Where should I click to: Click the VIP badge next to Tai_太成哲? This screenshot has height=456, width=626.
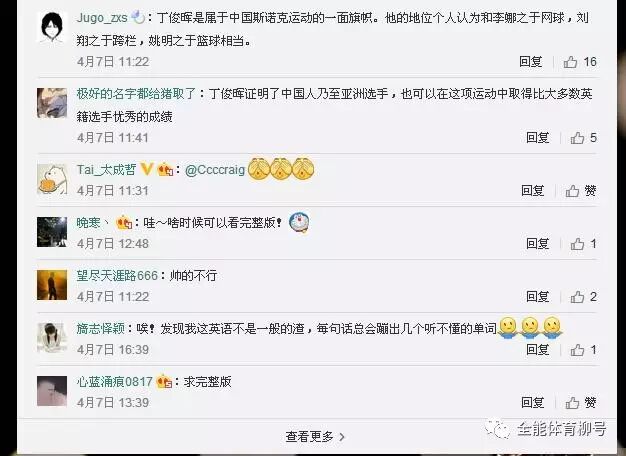tap(147, 169)
